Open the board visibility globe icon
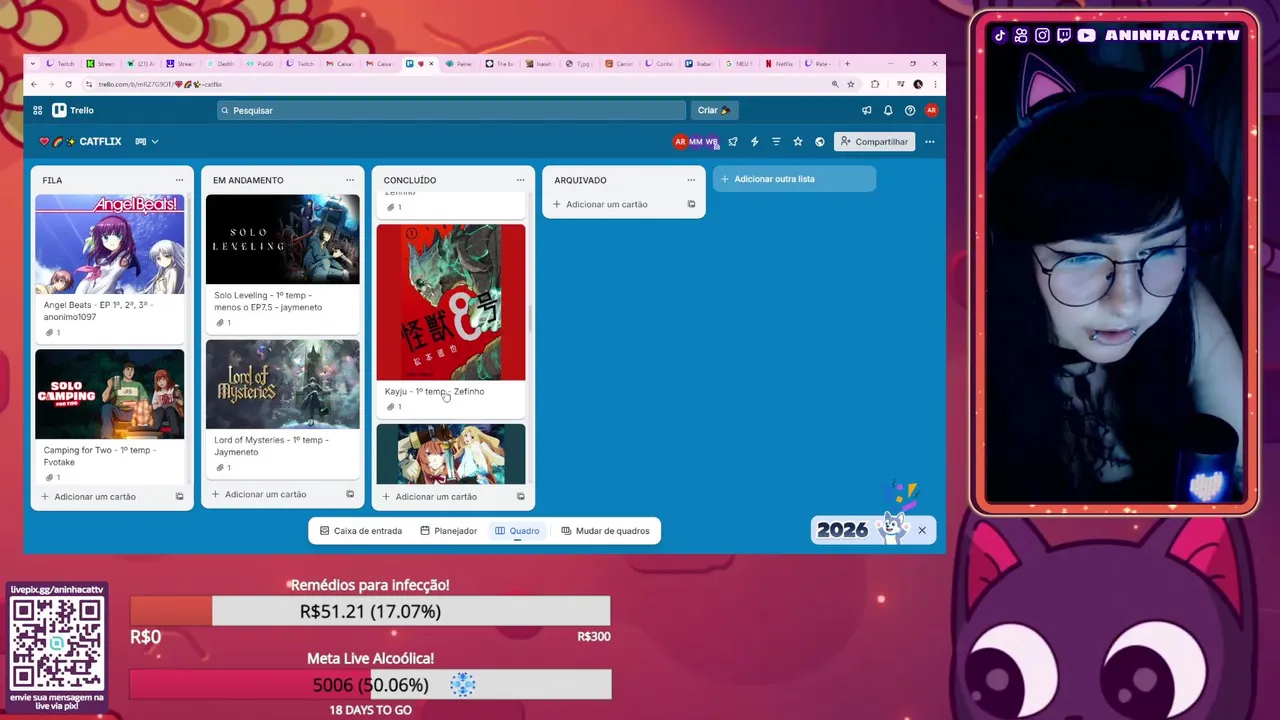This screenshot has width=1280, height=720. (819, 142)
